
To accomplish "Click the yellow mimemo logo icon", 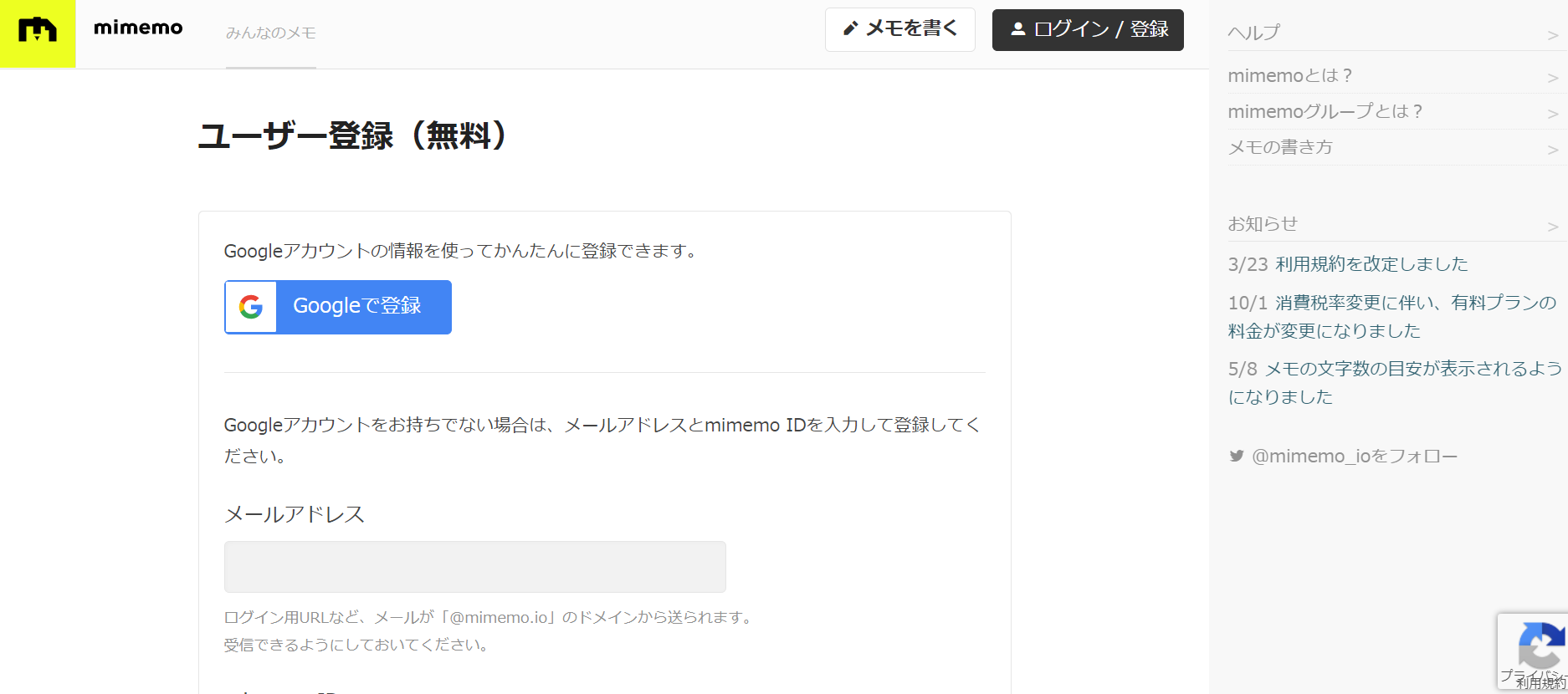I will (38, 33).
